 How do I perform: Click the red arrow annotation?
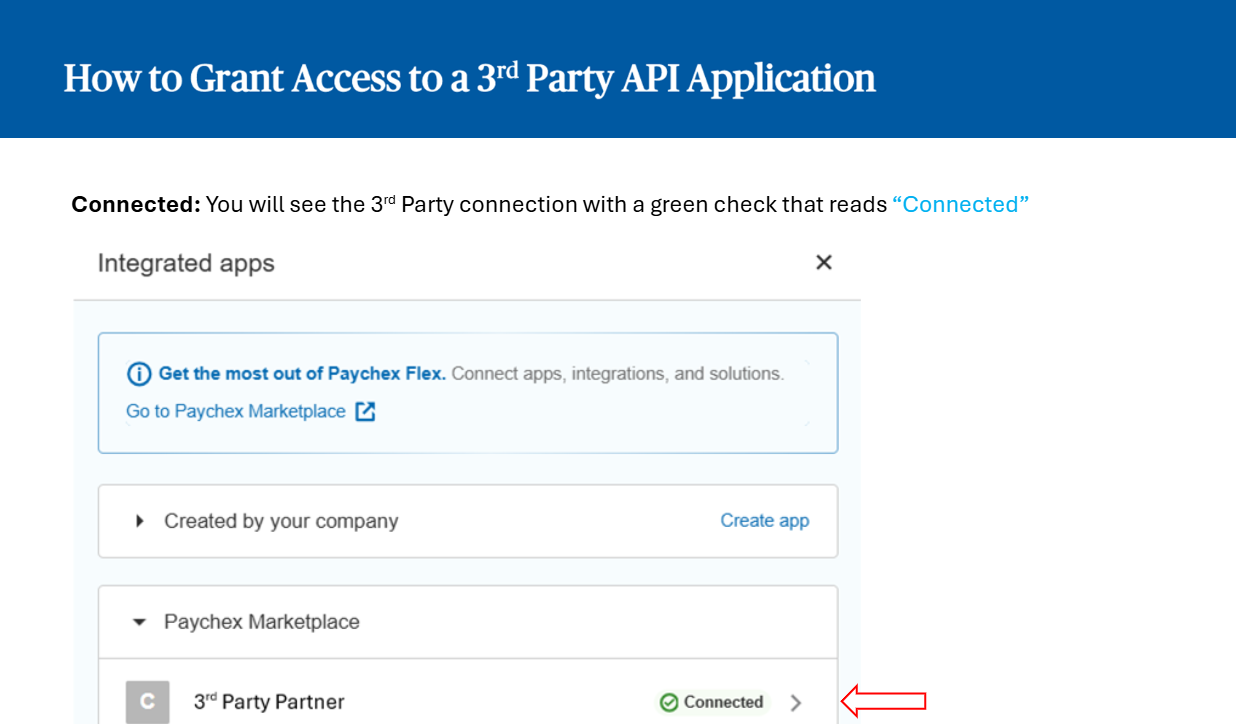(x=884, y=701)
